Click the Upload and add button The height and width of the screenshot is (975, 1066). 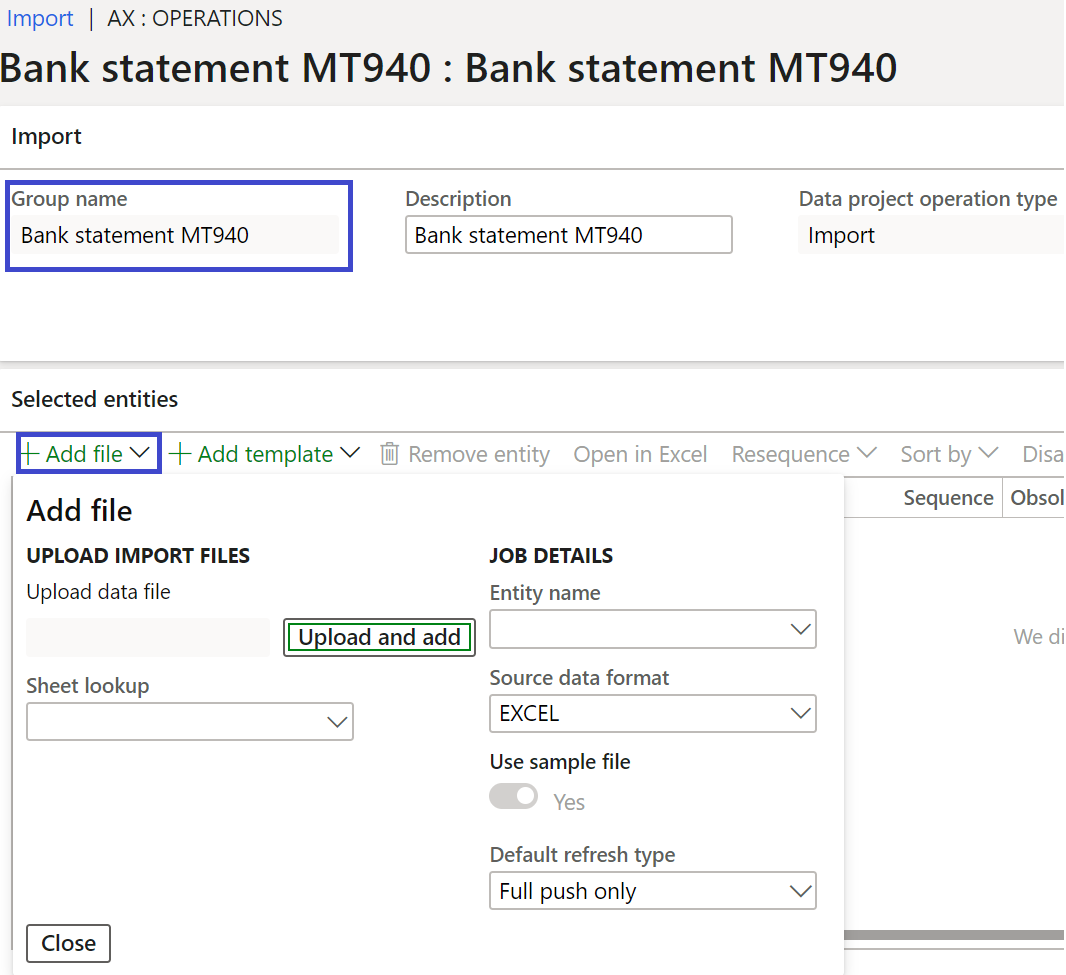379,637
